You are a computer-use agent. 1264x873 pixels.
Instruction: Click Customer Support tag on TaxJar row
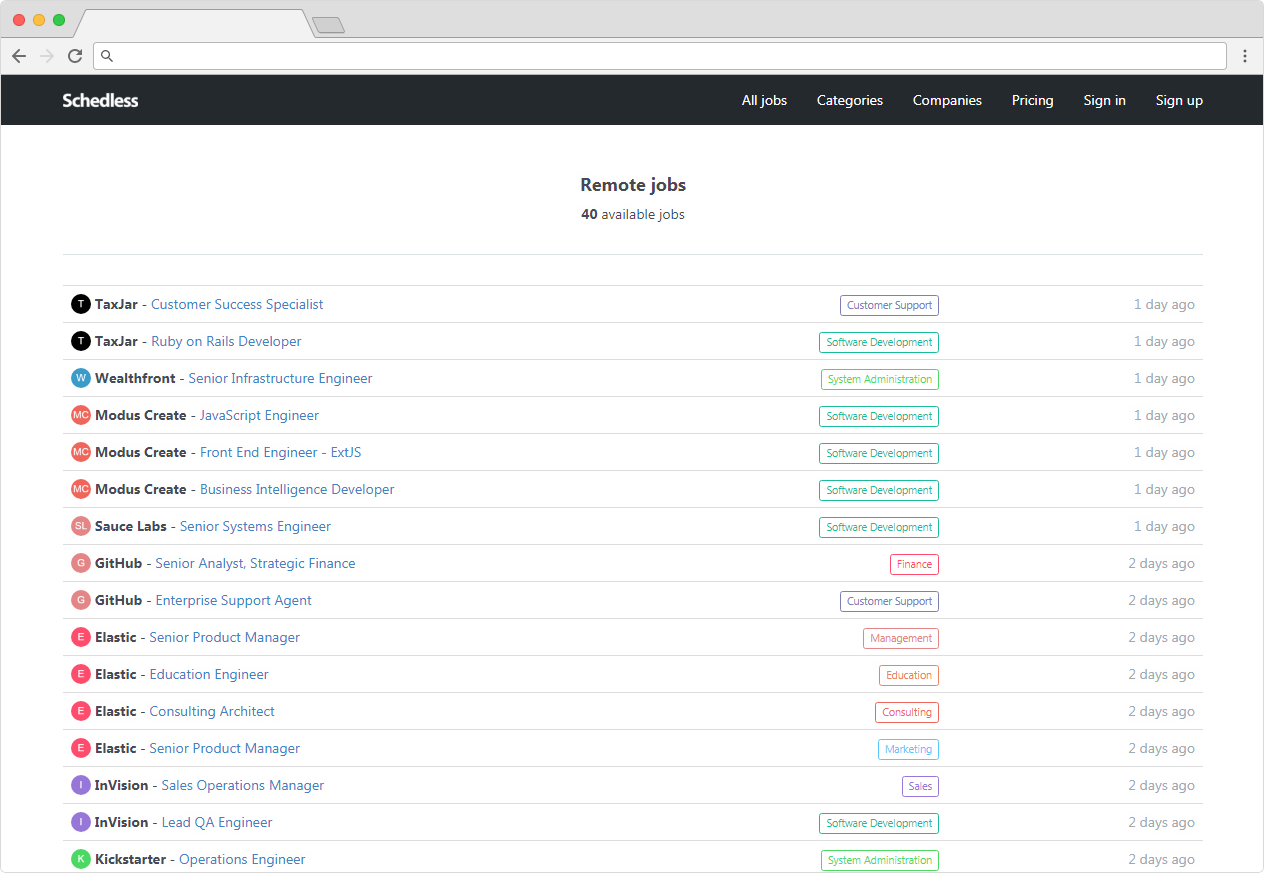point(889,305)
